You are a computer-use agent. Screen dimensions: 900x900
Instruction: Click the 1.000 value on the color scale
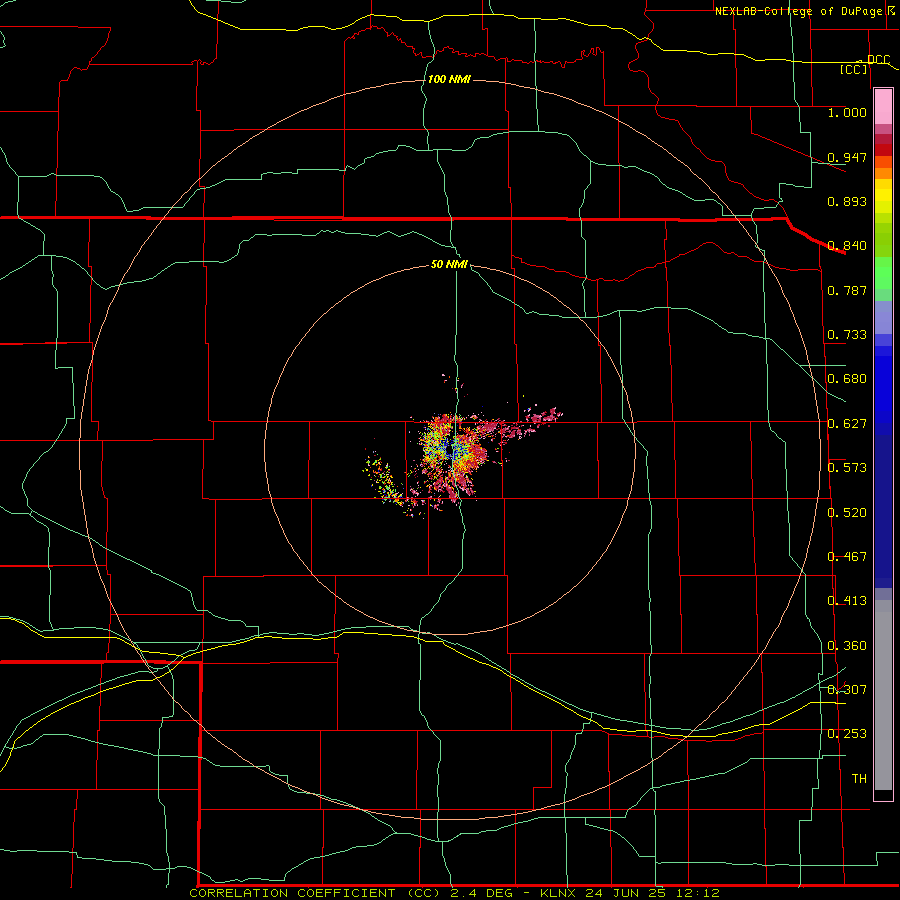[847, 112]
